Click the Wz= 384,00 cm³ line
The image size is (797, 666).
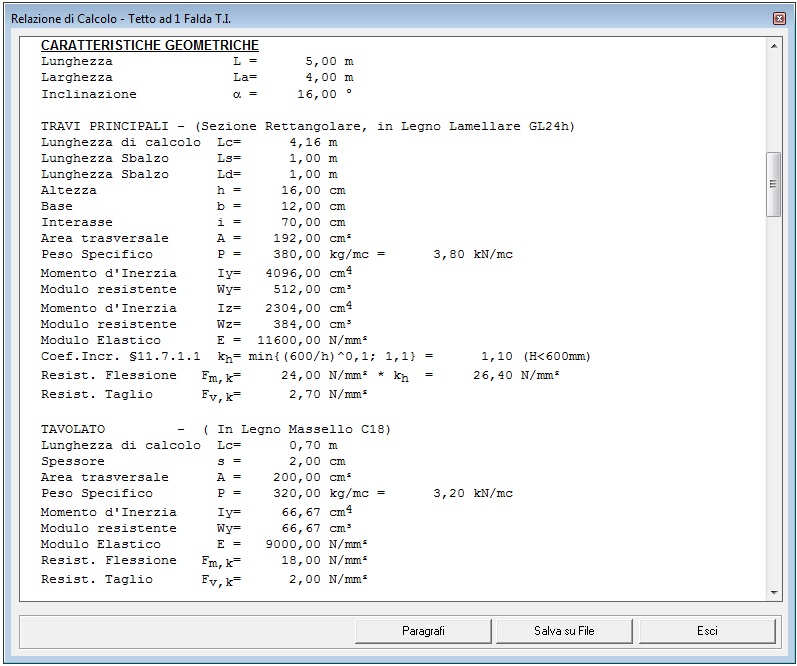point(196,324)
